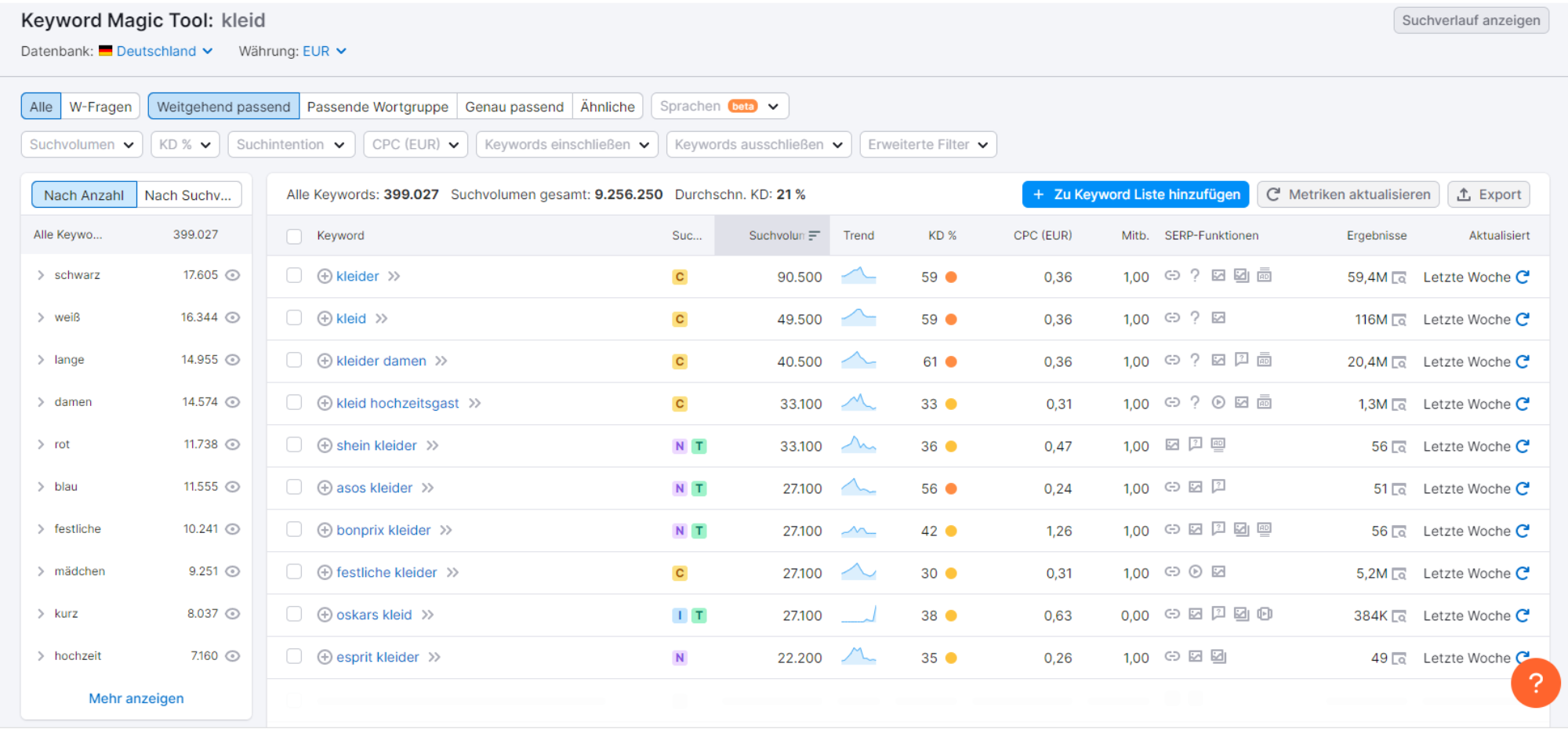Click the Ads SERP feature icon for "kleider damen"

coord(1265,361)
